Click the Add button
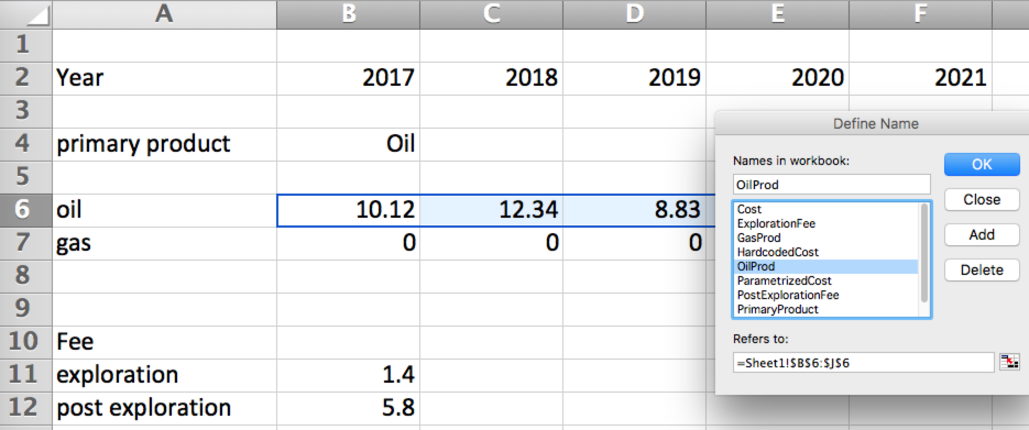The width and height of the screenshot is (1029, 430). (982, 234)
